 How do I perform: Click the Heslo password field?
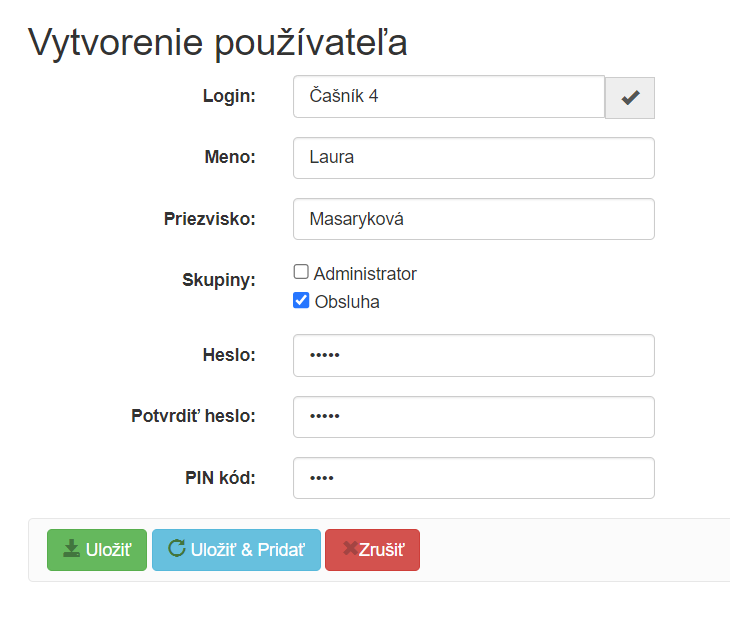(473, 355)
